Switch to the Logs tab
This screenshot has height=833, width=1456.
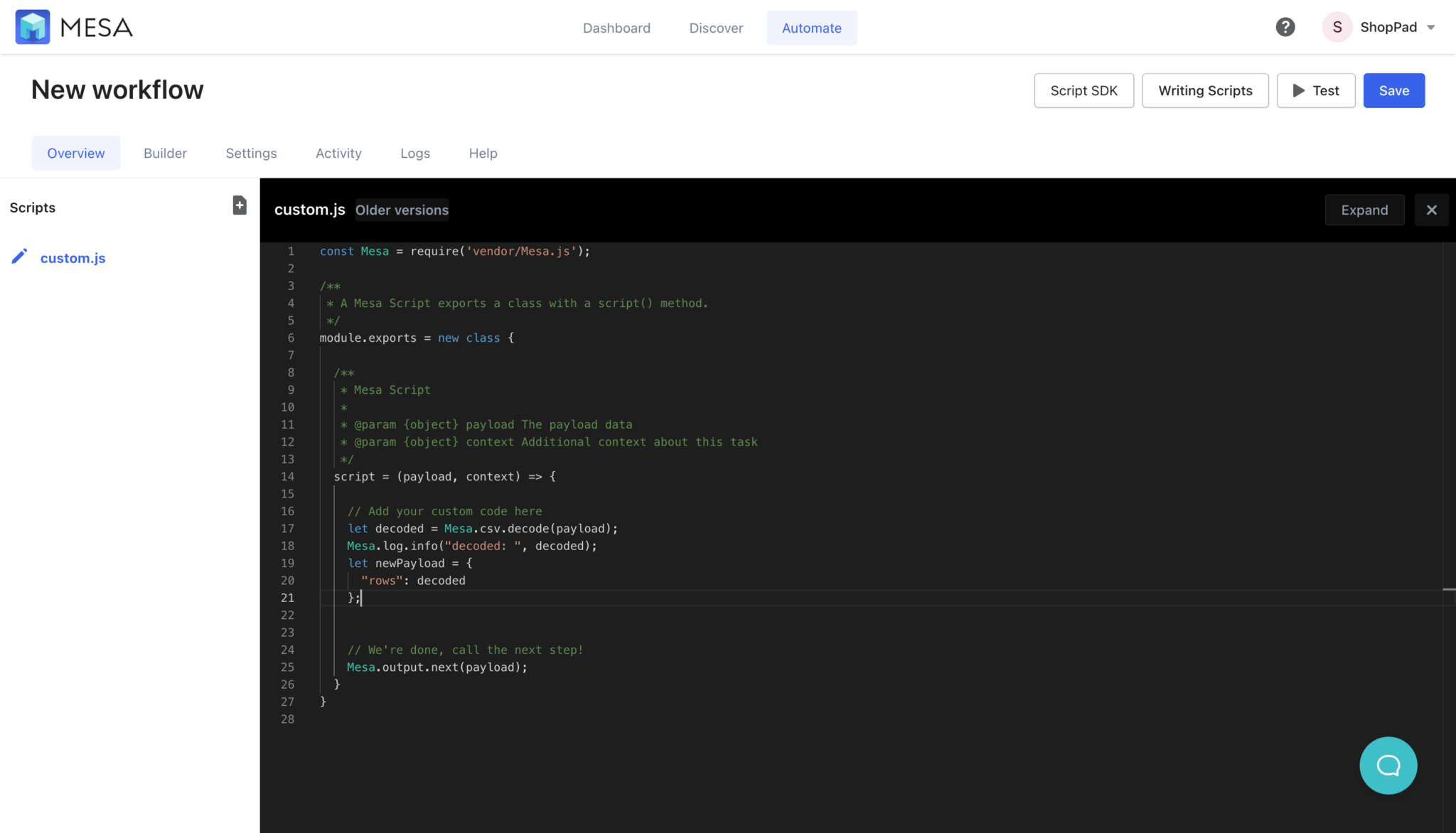(x=415, y=153)
